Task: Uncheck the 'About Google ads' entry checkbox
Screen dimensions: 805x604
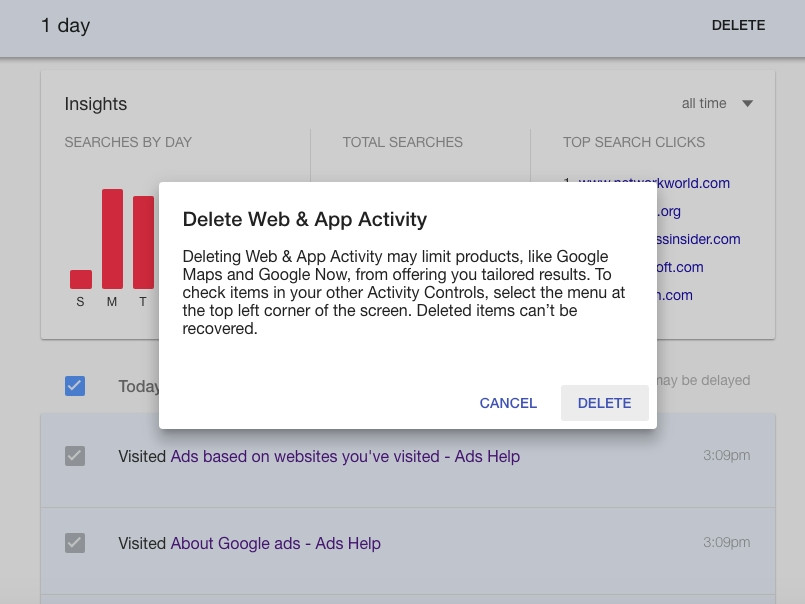Action: 75,544
